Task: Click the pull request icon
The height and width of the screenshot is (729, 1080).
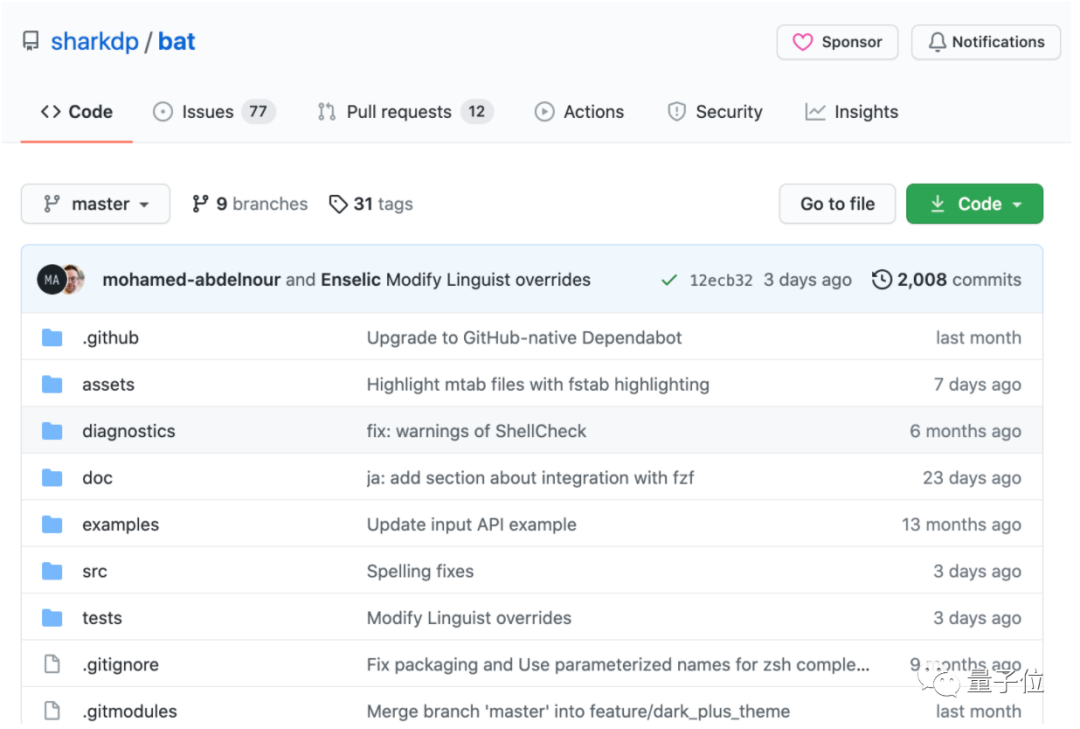Action: tap(326, 112)
